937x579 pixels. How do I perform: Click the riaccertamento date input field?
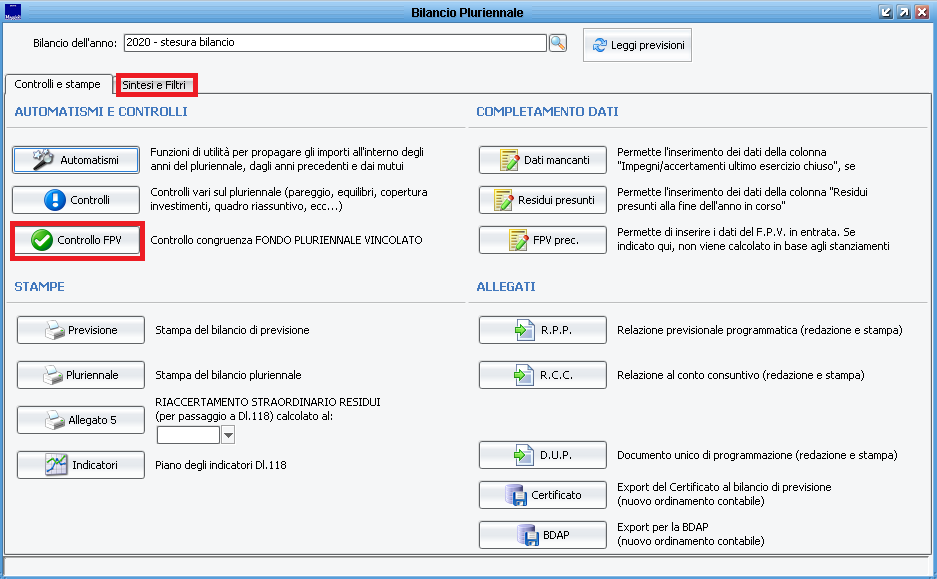[188, 435]
